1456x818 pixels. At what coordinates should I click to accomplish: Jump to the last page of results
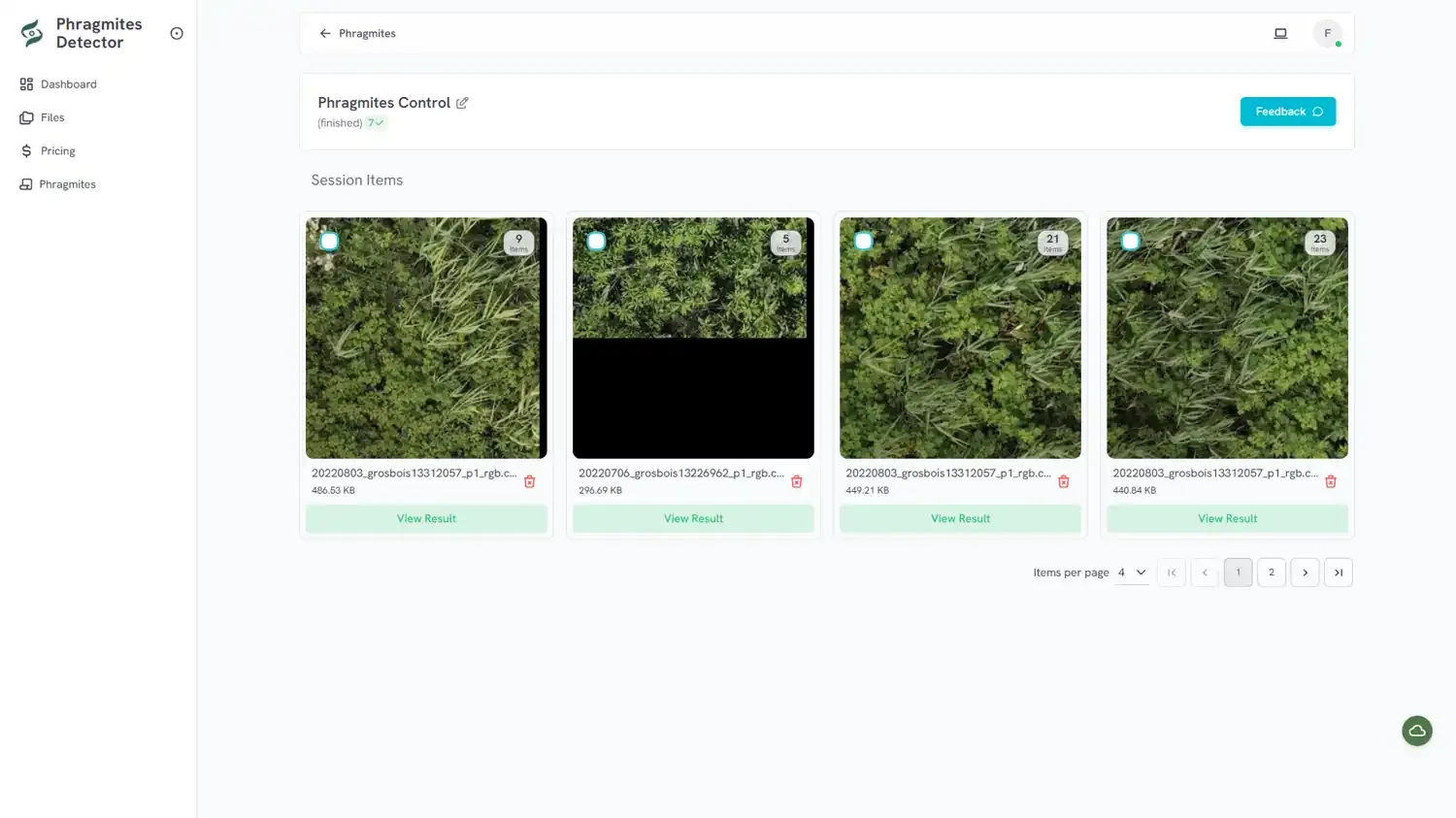[1338, 573]
